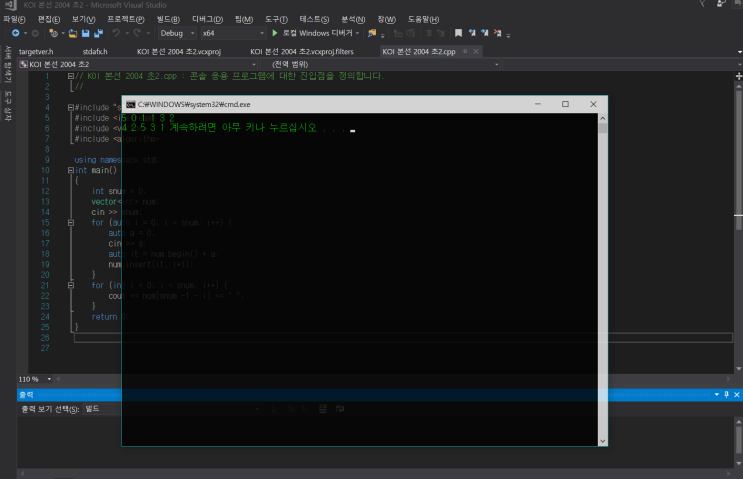The image size is (743, 479).
Task: Switch to the KOI 본선 2004 초2.vcxproj.filters tab
Action: 302,52
